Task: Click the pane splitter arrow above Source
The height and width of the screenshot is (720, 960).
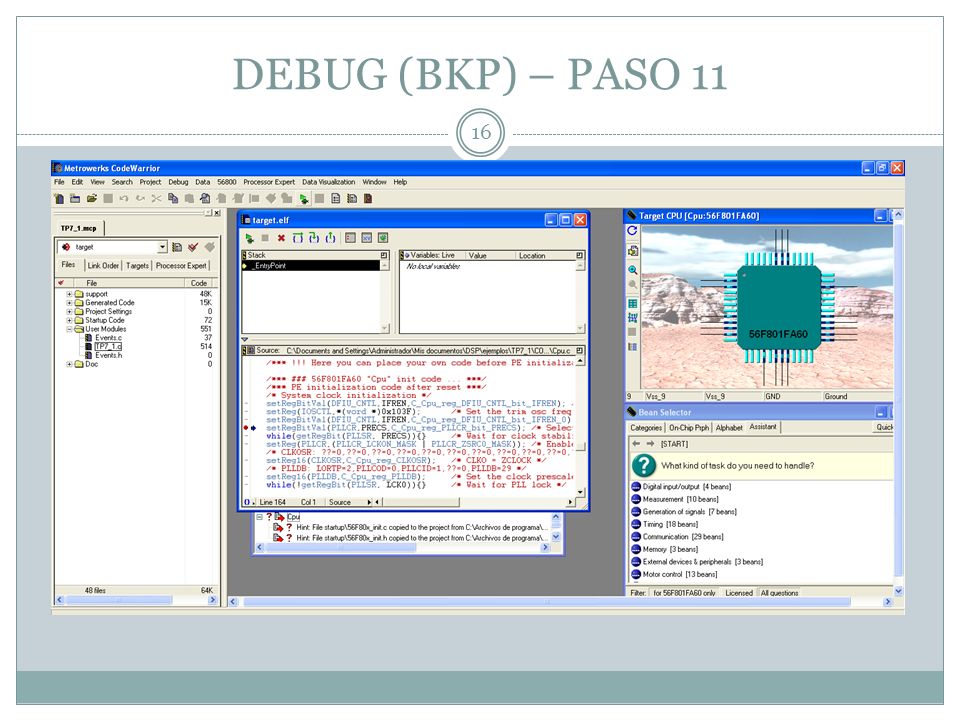Action: pos(245,339)
